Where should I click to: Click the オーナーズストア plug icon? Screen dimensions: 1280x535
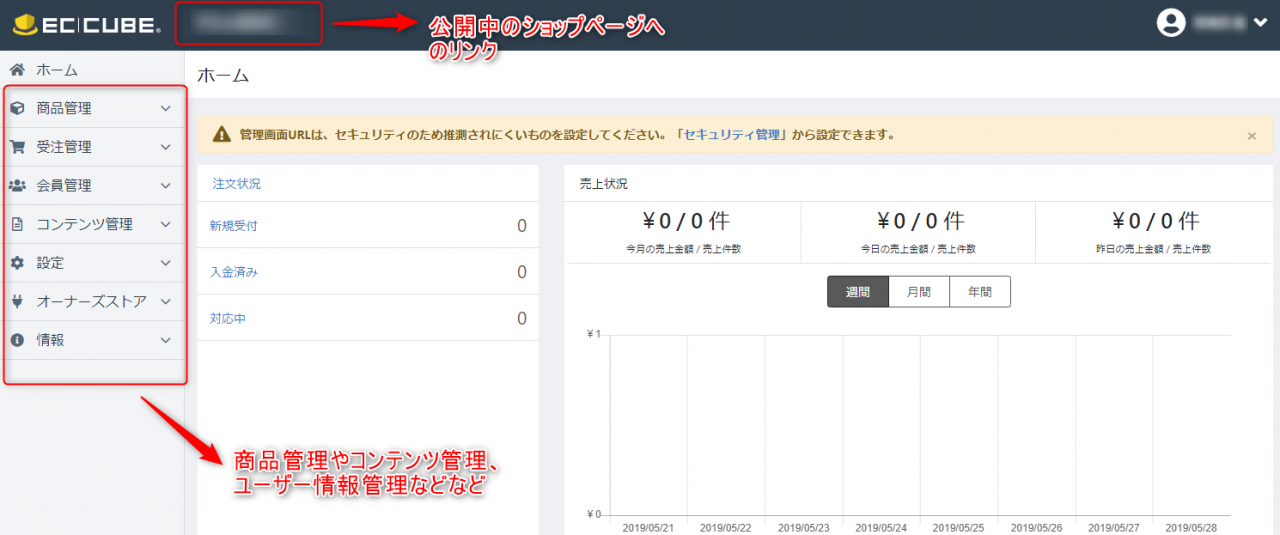17,301
